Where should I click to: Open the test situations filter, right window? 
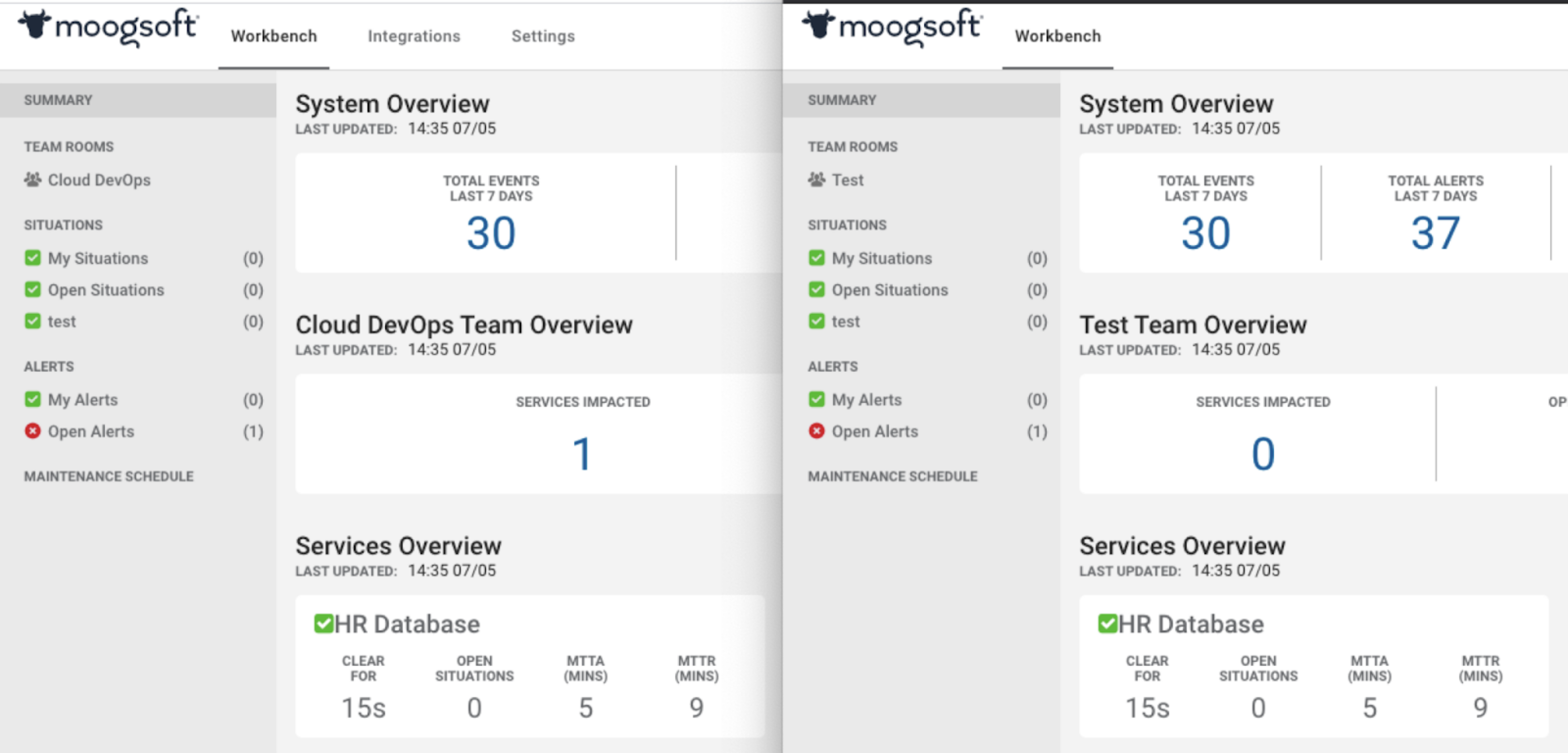point(846,322)
